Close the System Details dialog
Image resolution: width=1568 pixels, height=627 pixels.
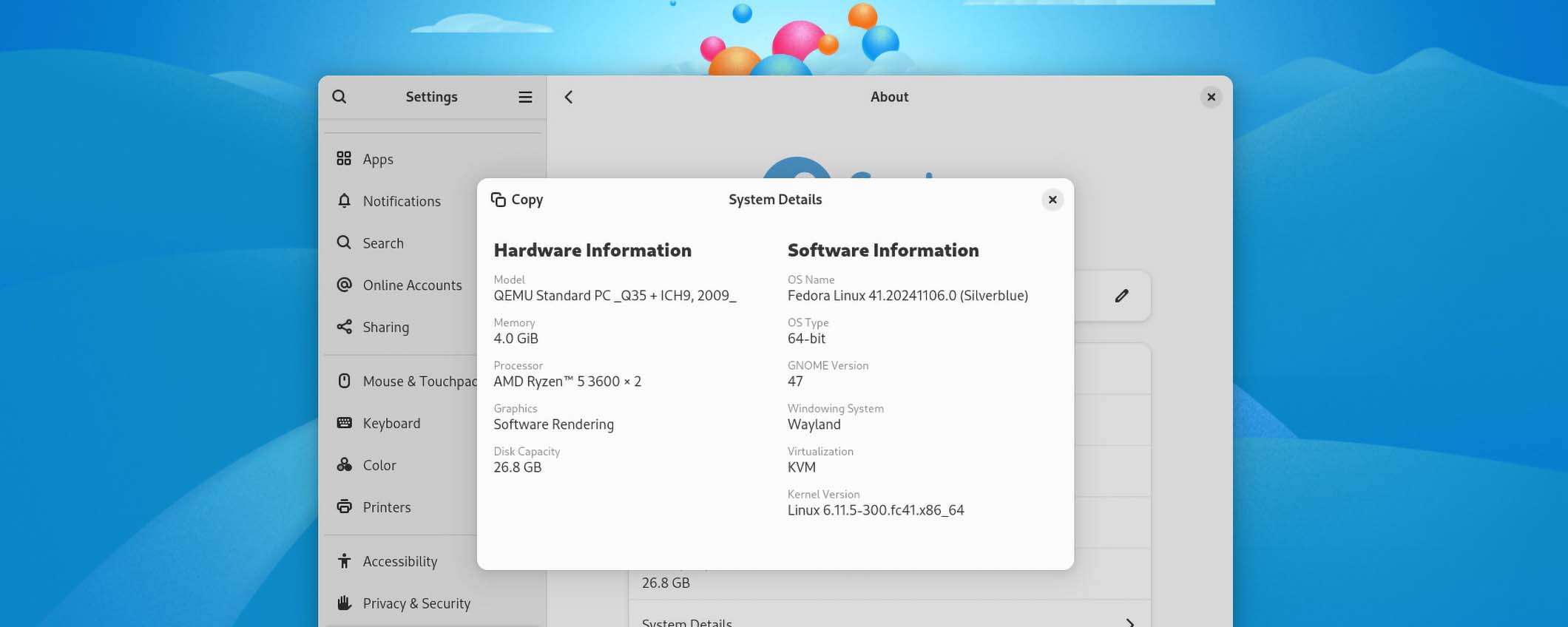[1052, 200]
